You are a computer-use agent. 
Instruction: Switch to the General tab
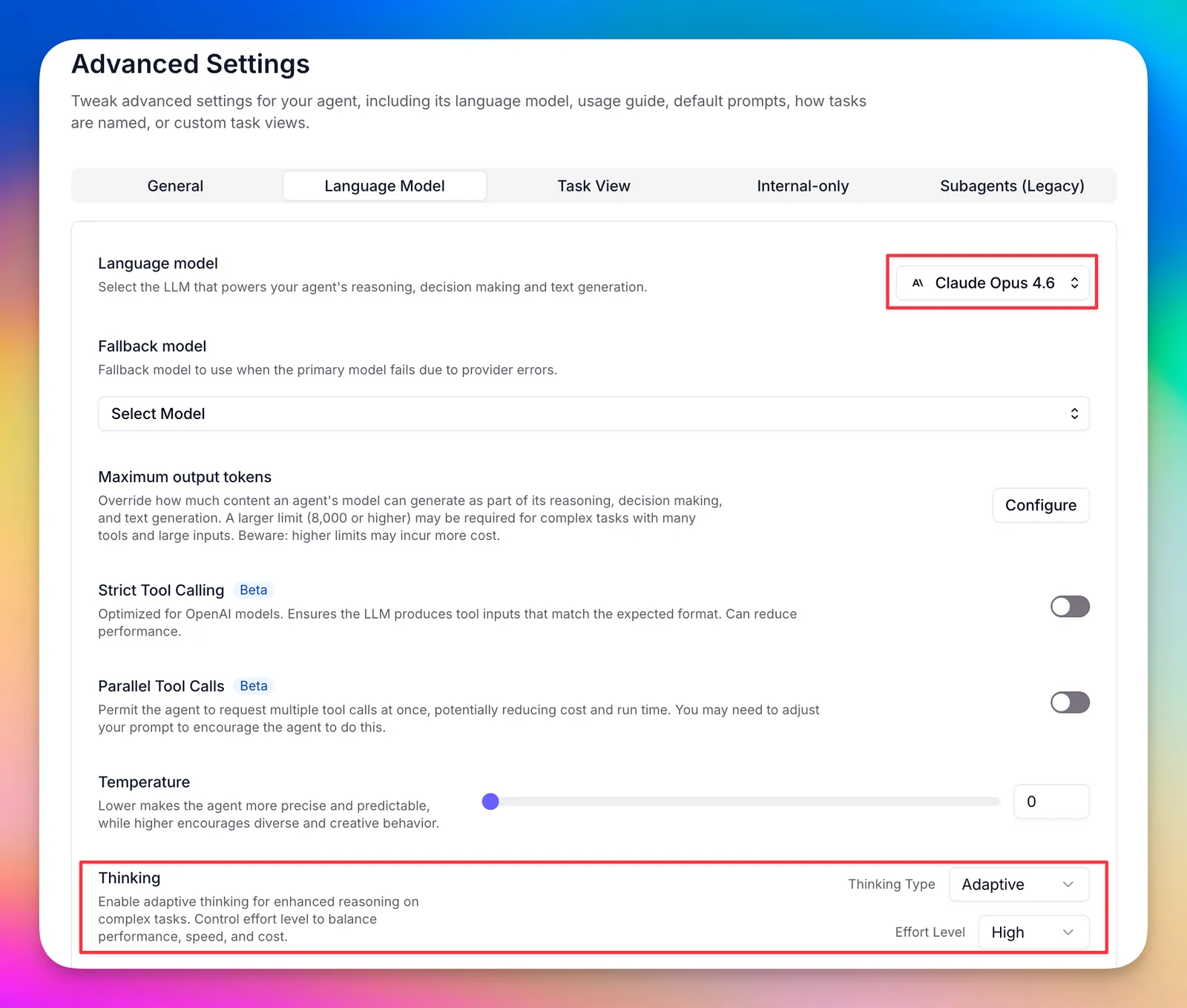(175, 186)
